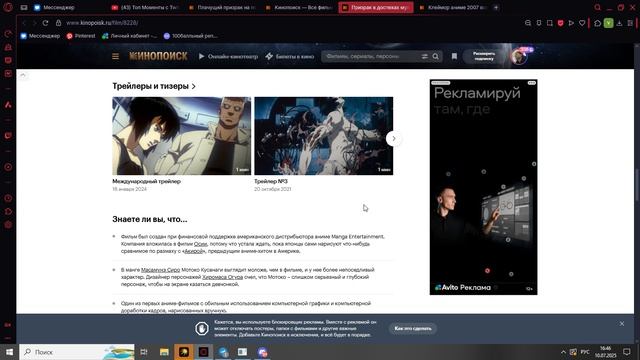Open Task View on taskbar

(x=144, y=352)
